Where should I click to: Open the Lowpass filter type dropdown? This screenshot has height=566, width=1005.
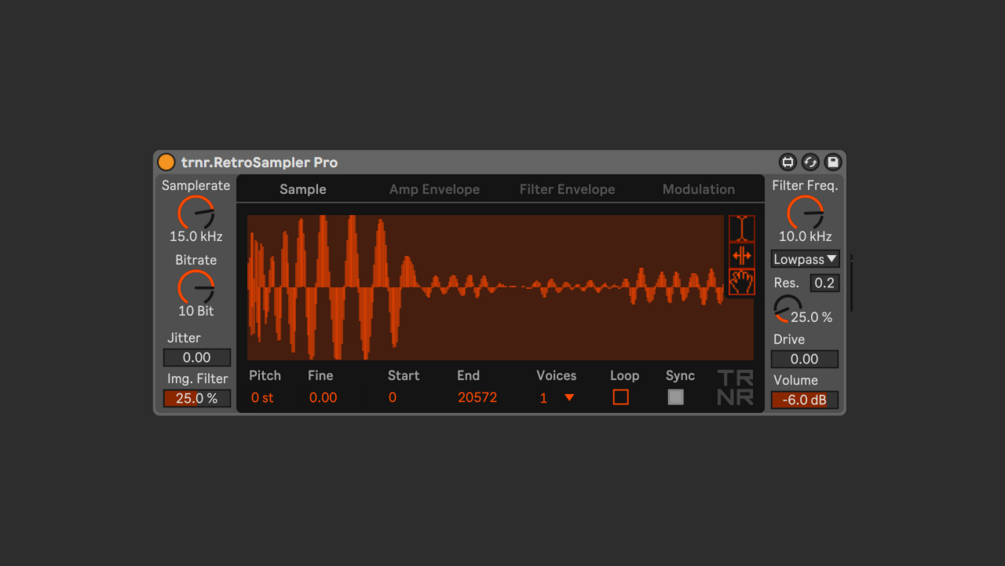tap(805, 259)
